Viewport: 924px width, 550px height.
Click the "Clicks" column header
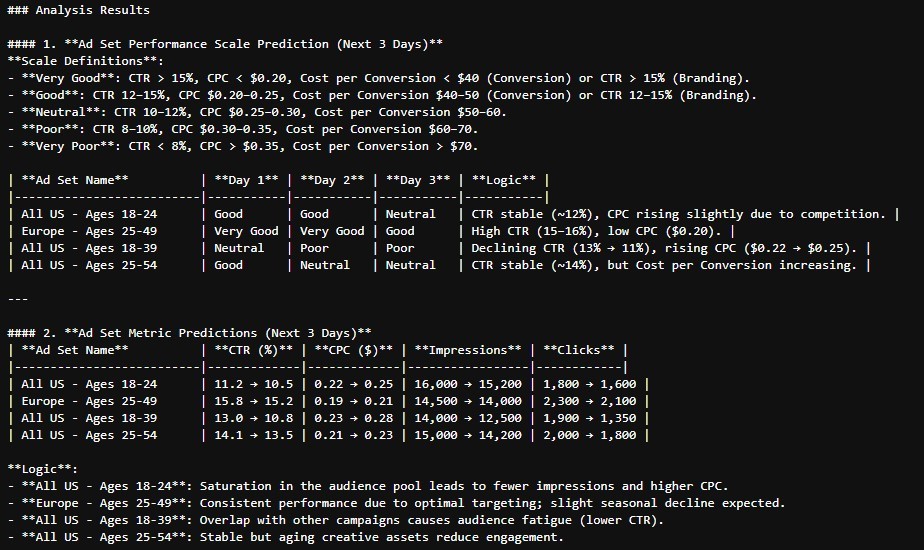[x=579, y=351]
